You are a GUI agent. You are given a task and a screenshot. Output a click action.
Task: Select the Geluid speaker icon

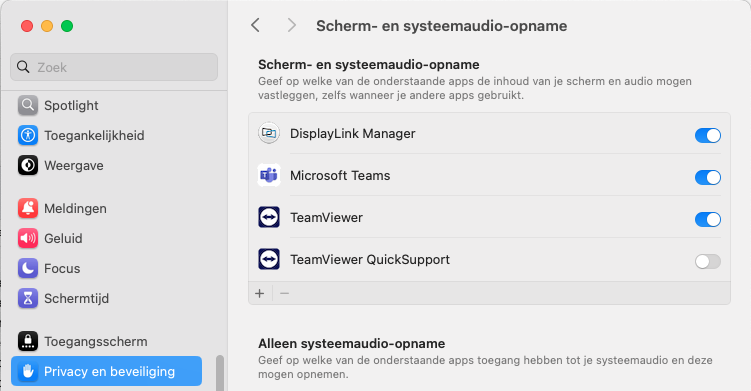[28, 238]
